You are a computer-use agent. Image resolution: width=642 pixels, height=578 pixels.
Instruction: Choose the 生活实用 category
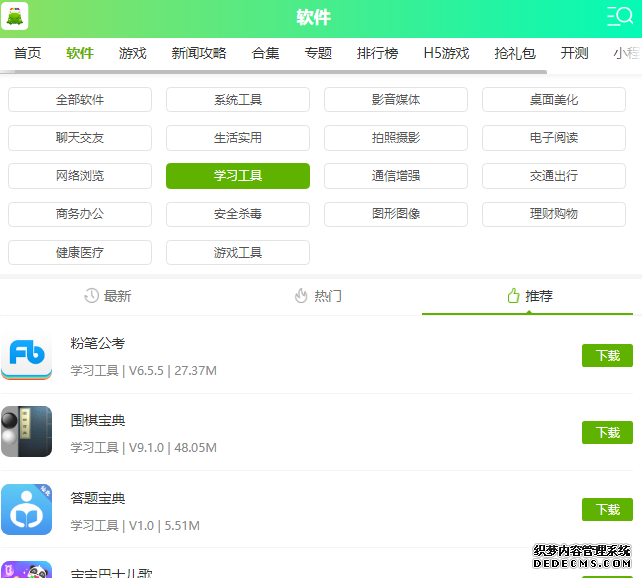[x=238, y=138]
